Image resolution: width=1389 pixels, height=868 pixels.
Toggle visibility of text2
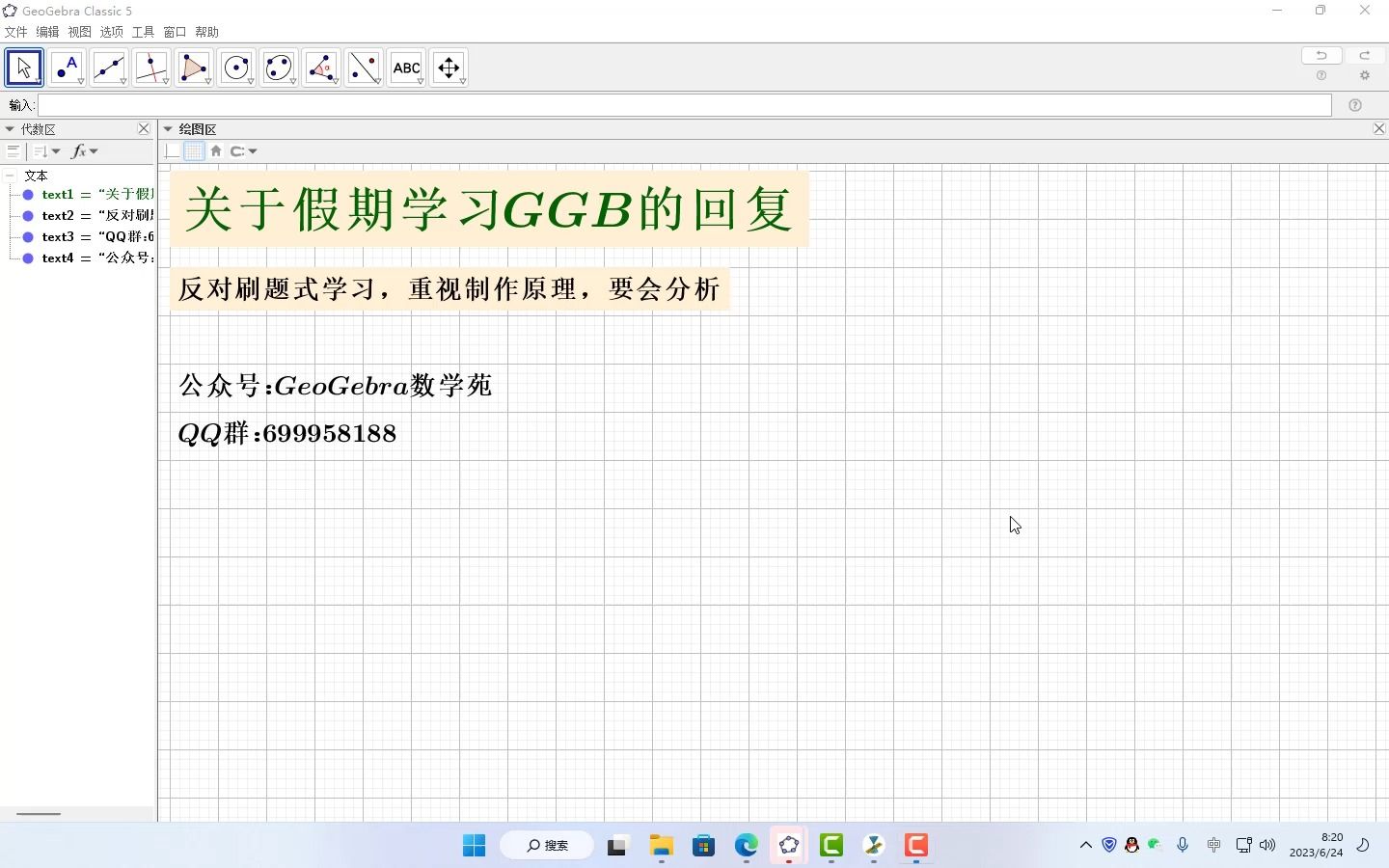tap(28, 216)
